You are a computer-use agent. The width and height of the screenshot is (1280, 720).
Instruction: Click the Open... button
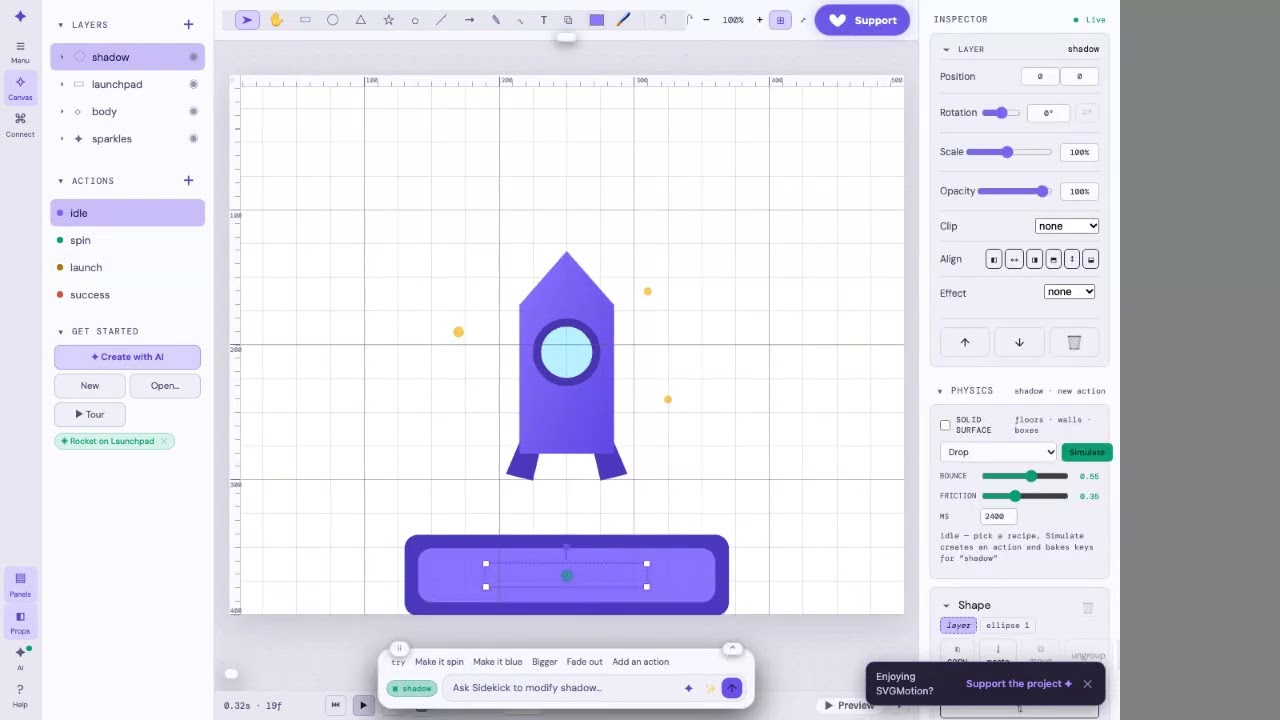coord(165,386)
